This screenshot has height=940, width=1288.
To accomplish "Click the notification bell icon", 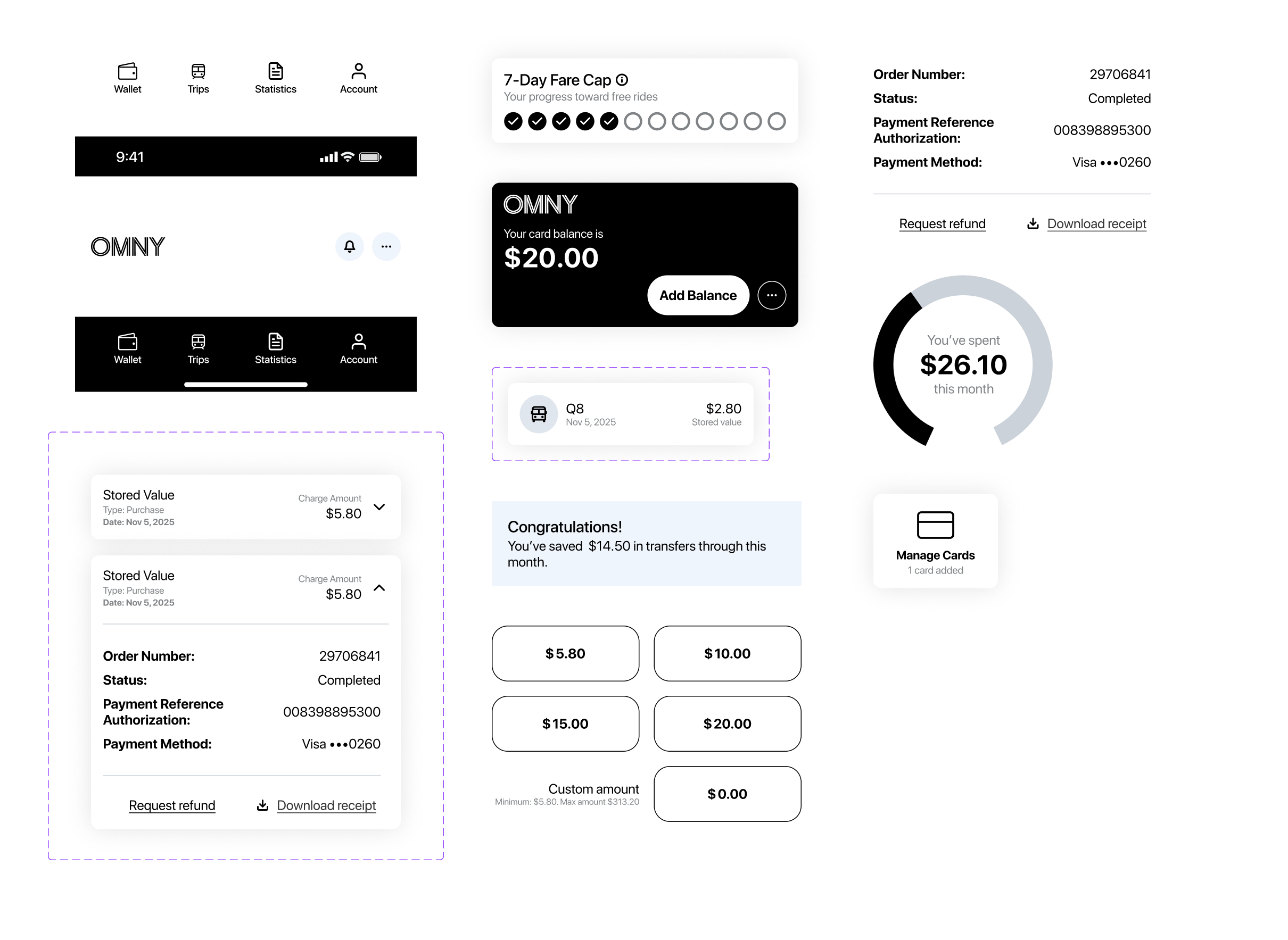I will tap(350, 246).
